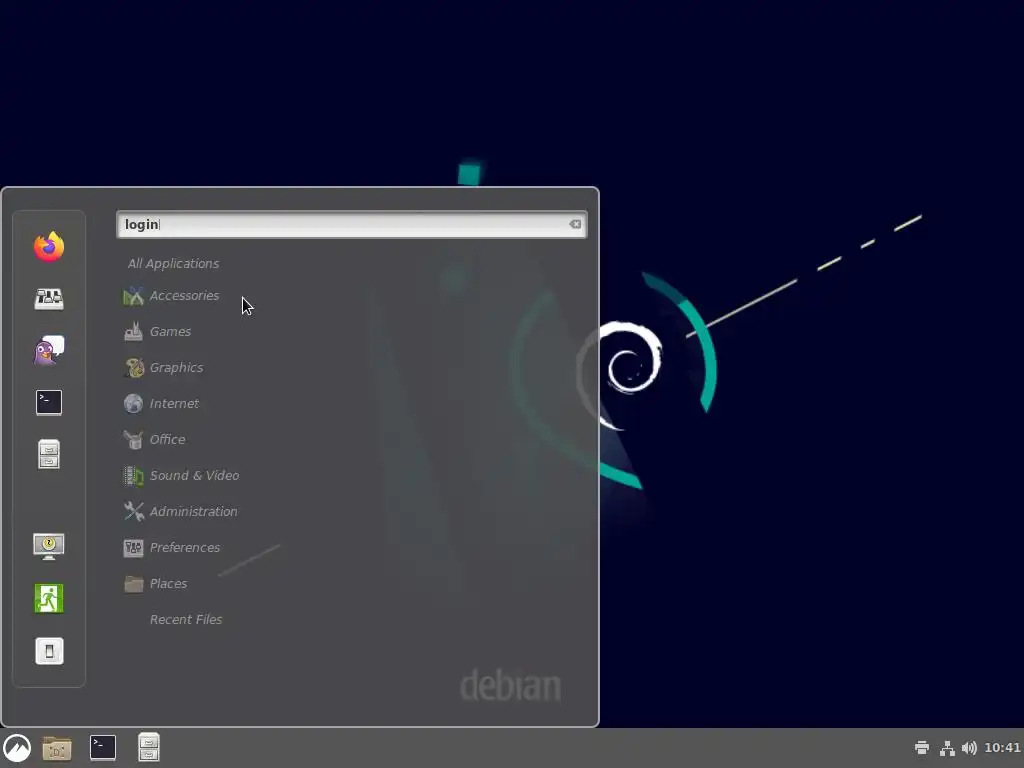Click the Accessories category icon

[133, 296]
